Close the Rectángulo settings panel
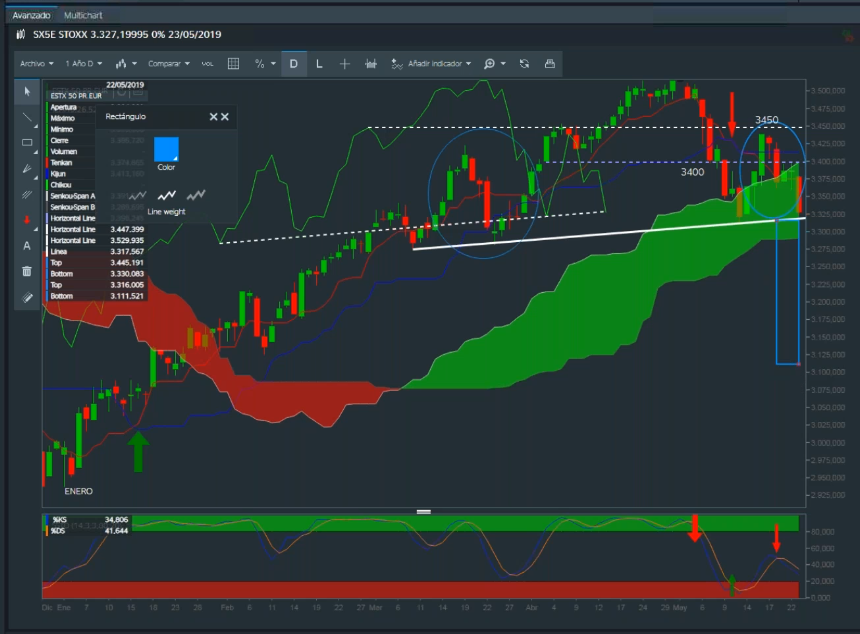Image resolution: width=860 pixels, height=634 pixels. 225,117
